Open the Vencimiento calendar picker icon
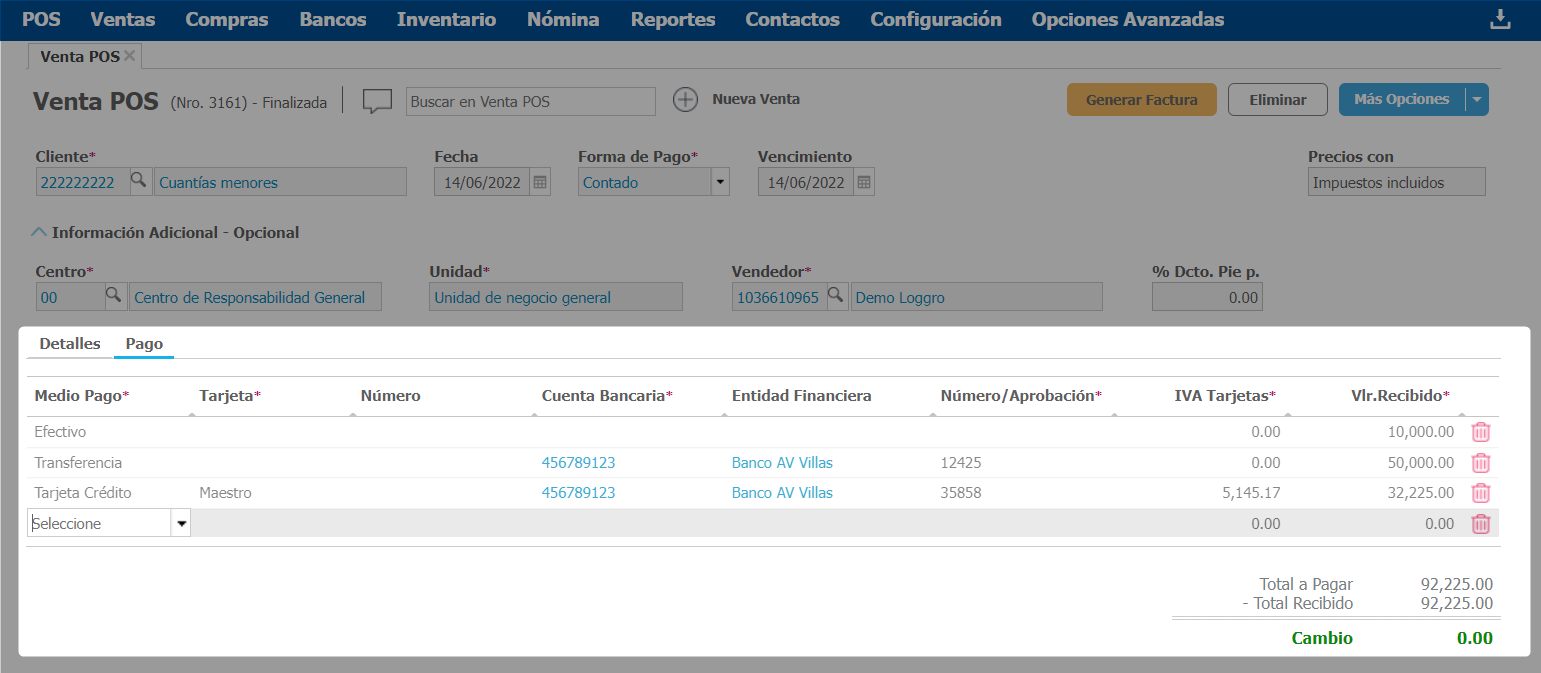The height and width of the screenshot is (673, 1541). pyautogui.click(x=864, y=182)
